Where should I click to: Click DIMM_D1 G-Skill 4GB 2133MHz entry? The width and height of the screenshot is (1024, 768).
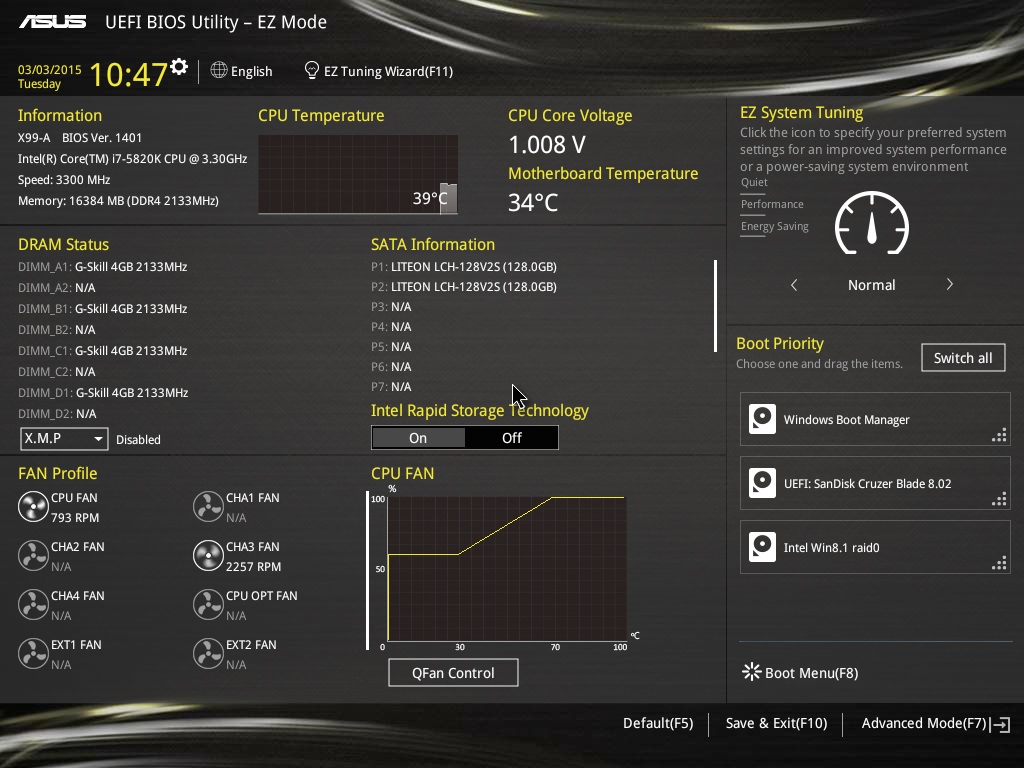[x=103, y=392]
